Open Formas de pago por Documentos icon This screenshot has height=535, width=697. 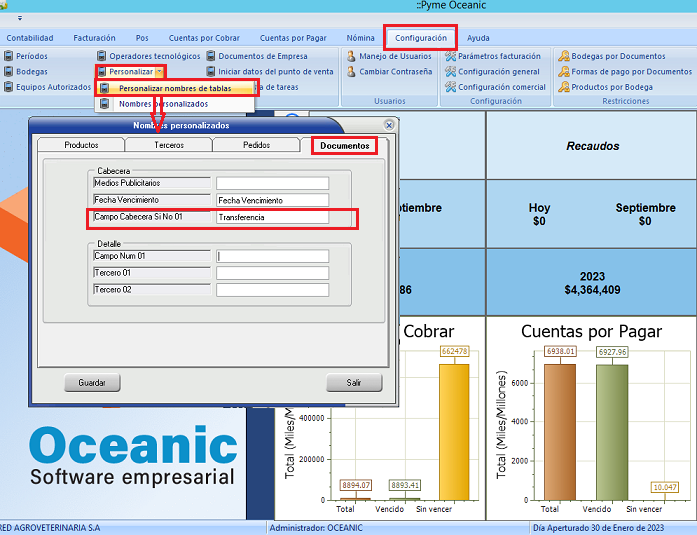(564, 72)
